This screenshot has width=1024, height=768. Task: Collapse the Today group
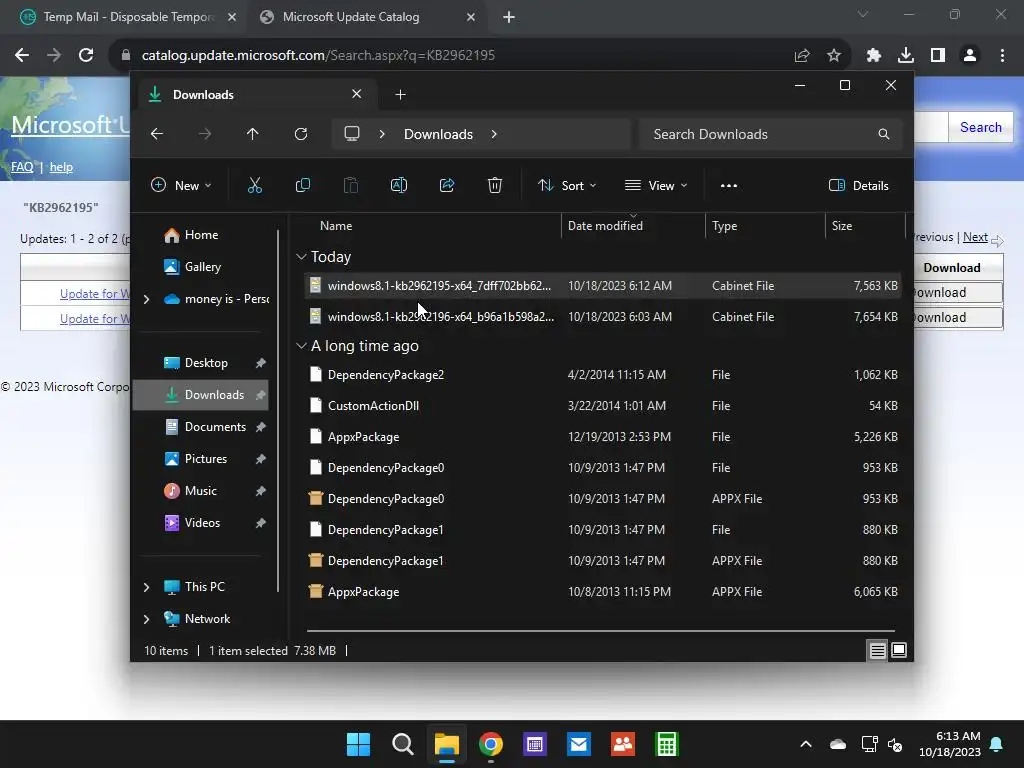click(x=301, y=257)
